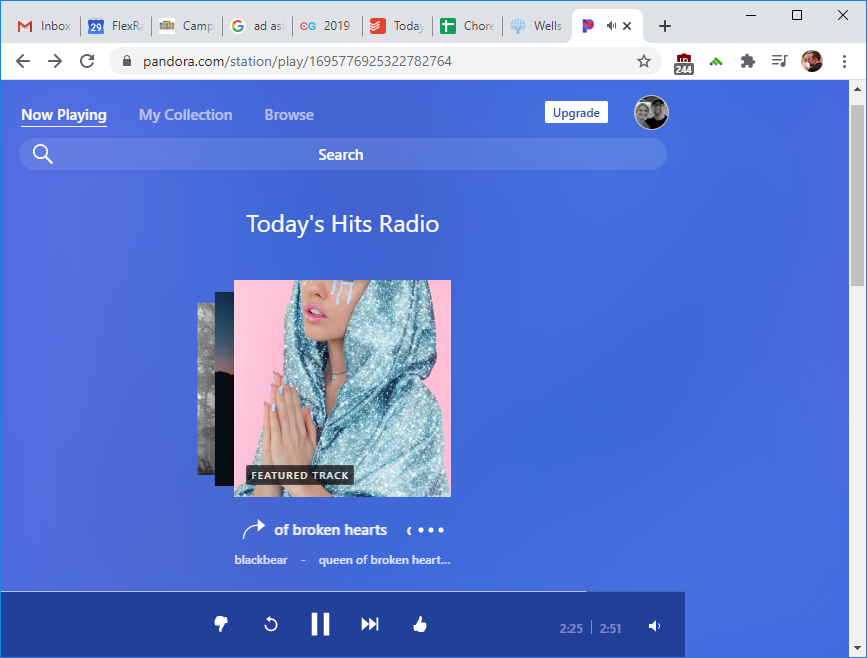The image size is (867, 658).
Task: Click the Search input field
Action: click(x=341, y=155)
